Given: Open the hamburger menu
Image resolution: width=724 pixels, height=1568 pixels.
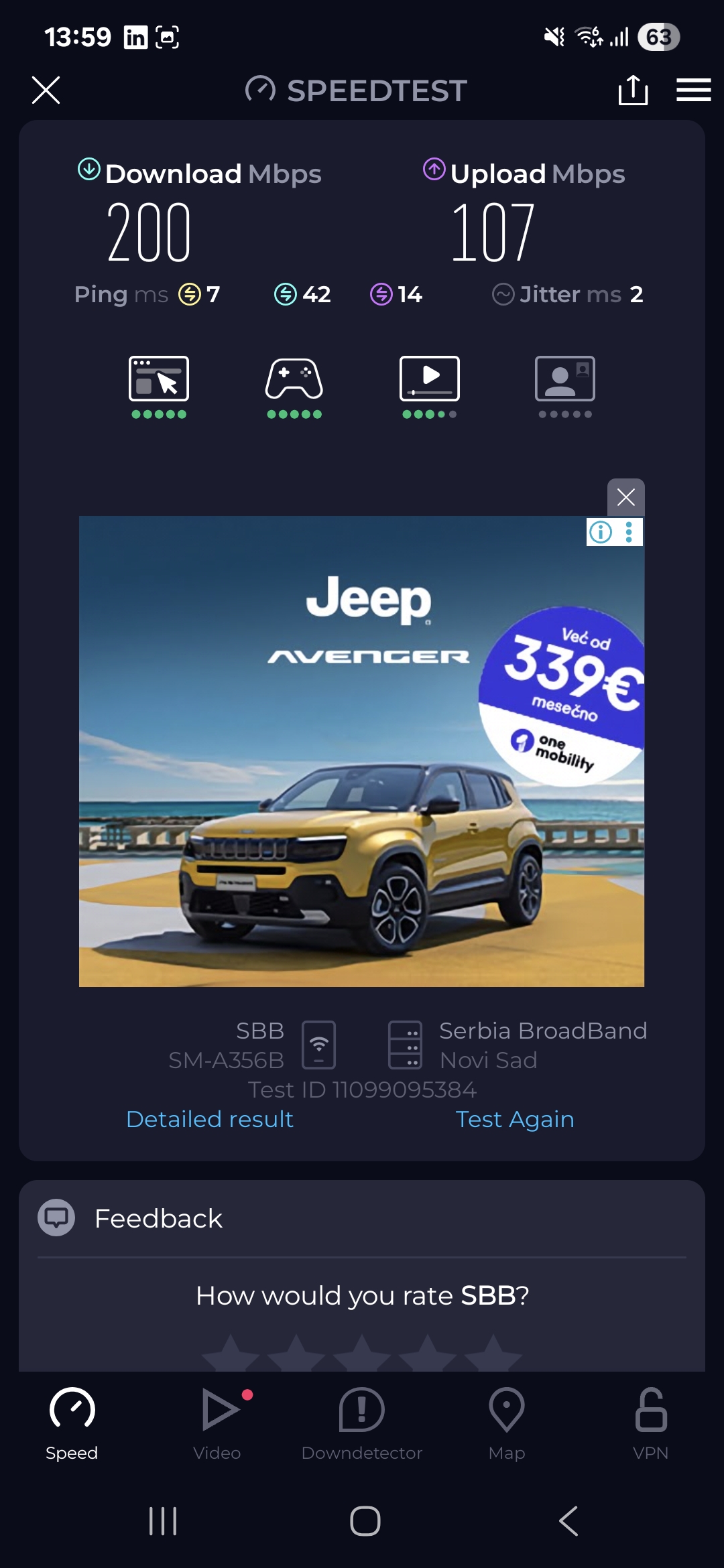Looking at the screenshot, I should pos(693,90).
